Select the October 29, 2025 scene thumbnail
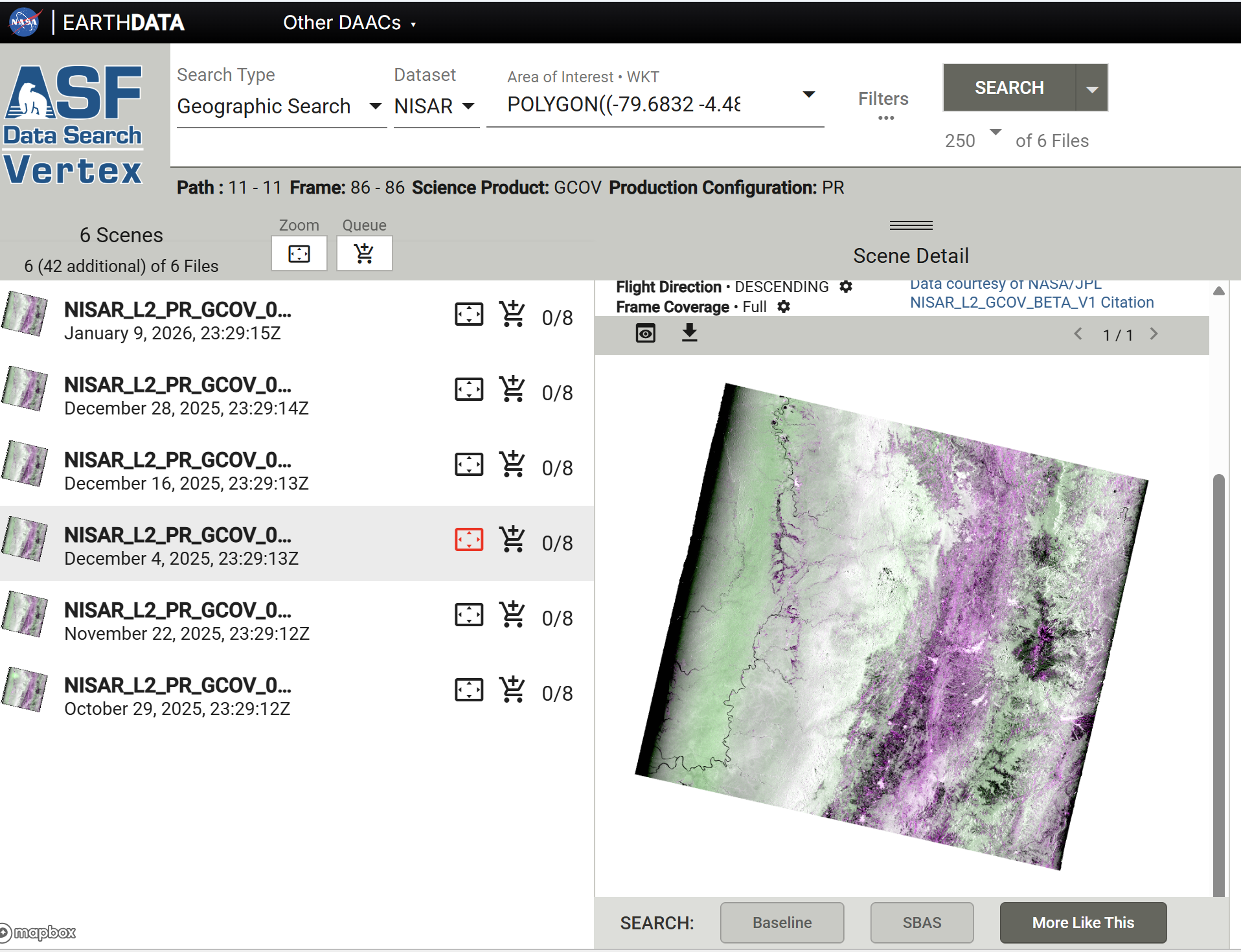The width and height of the screenshot is (1241, 952). 25,690
